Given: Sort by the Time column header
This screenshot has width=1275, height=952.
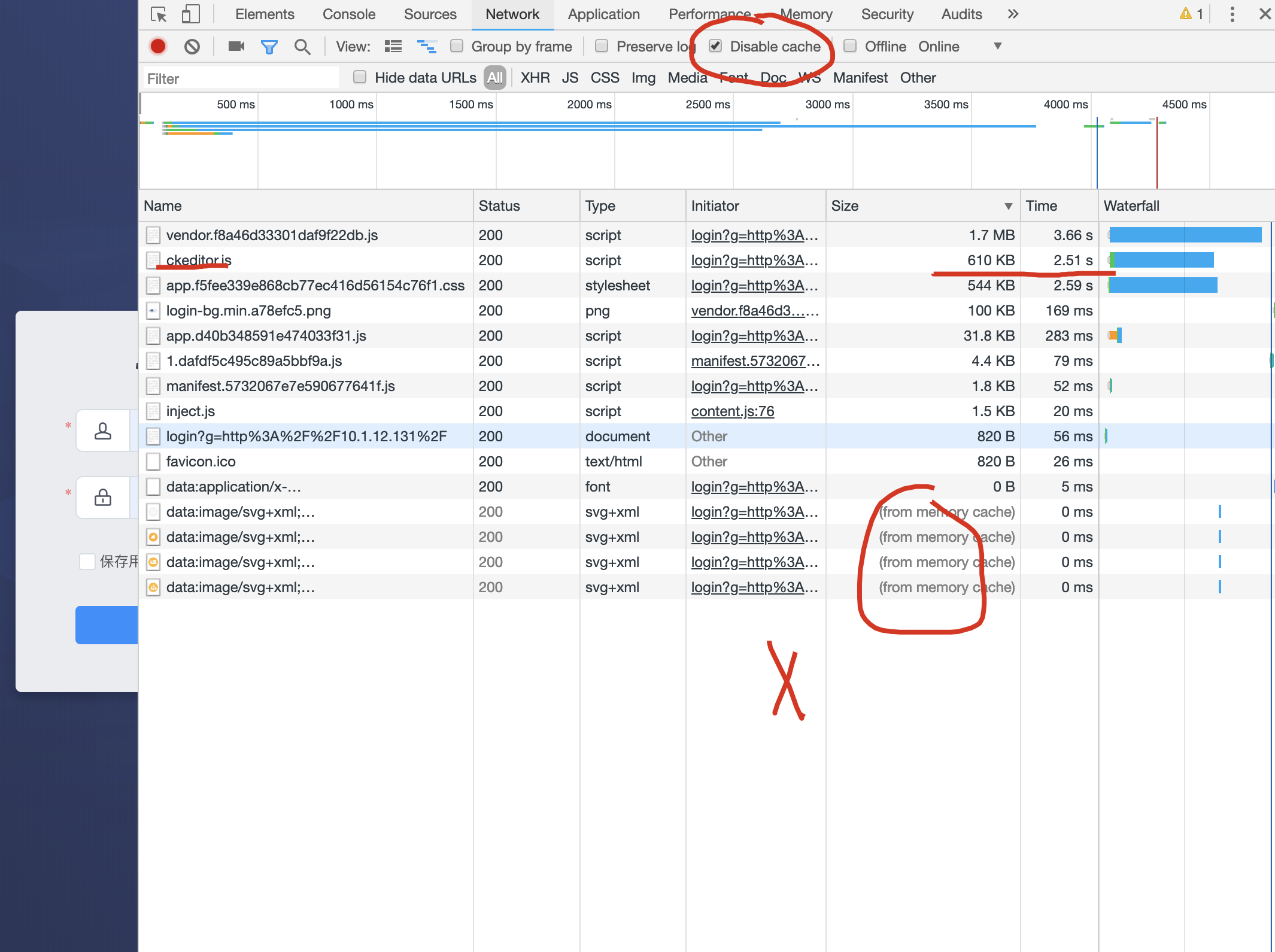Looking at the screenshot, I should click(1060, 206).
